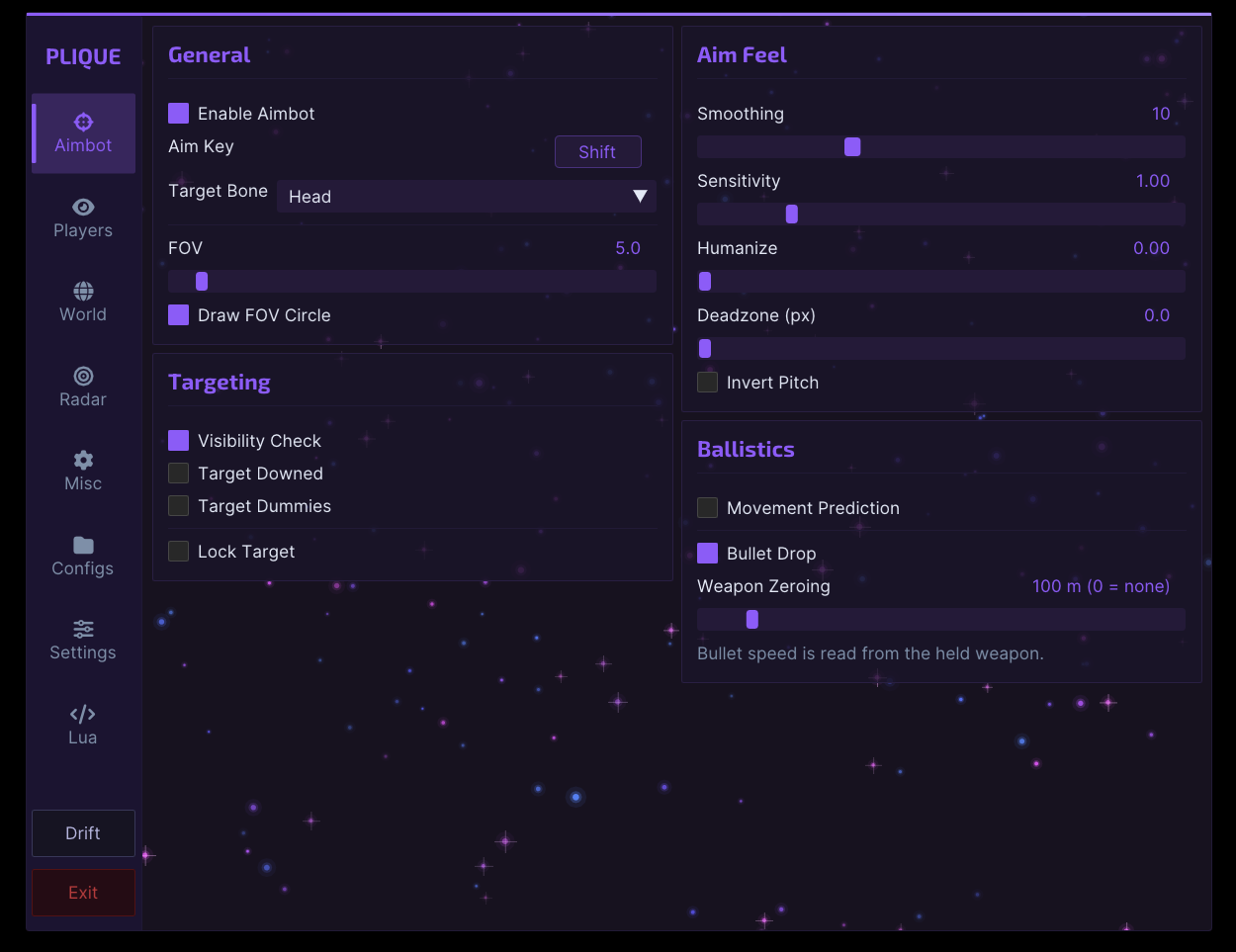Viewport: 1236px width, 952px height.
Task: Click the Smoothing slider handle
Action: click(x=852, y=146)
